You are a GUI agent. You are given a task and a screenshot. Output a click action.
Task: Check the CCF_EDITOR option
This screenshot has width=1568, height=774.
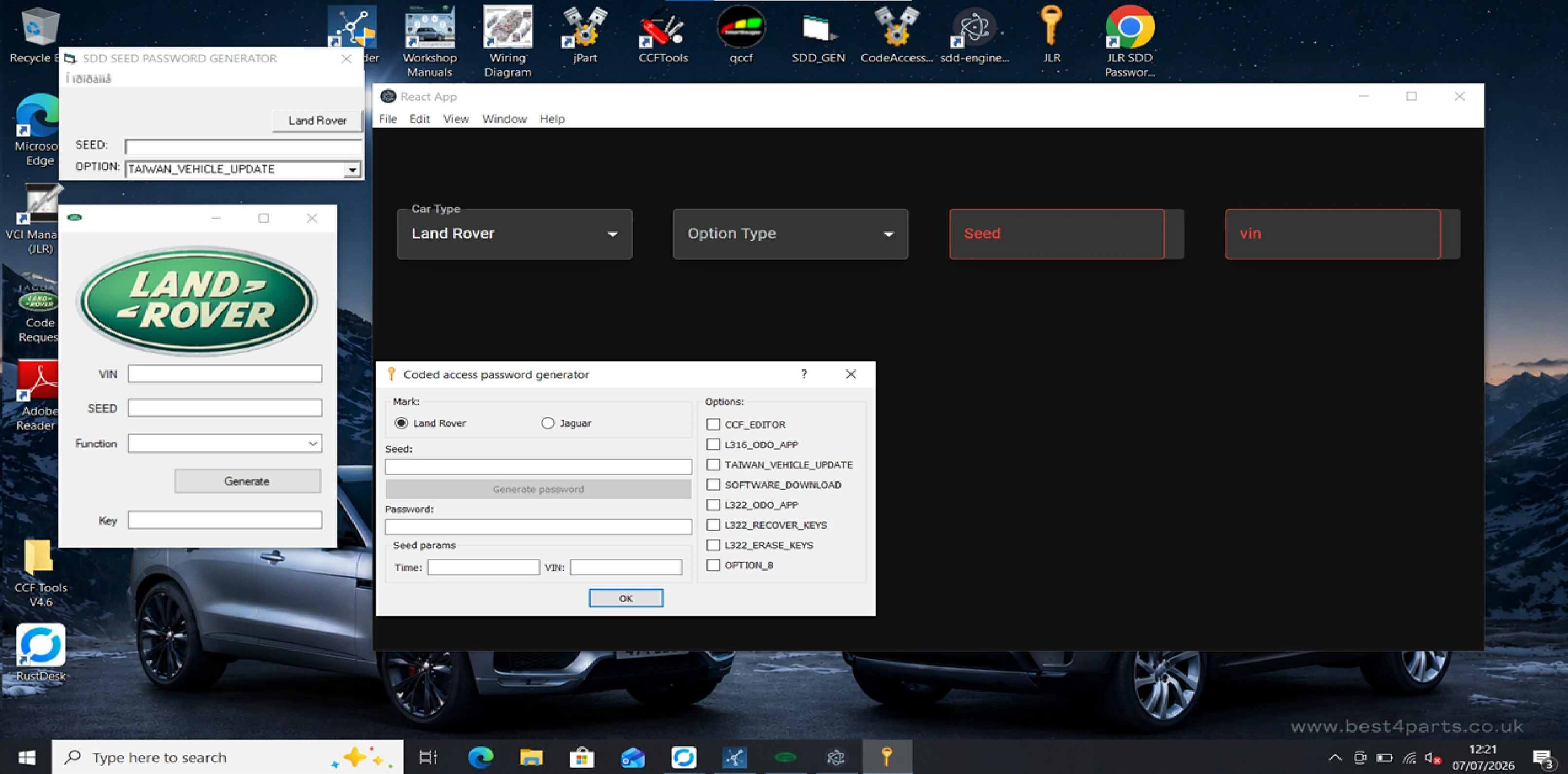713,424
